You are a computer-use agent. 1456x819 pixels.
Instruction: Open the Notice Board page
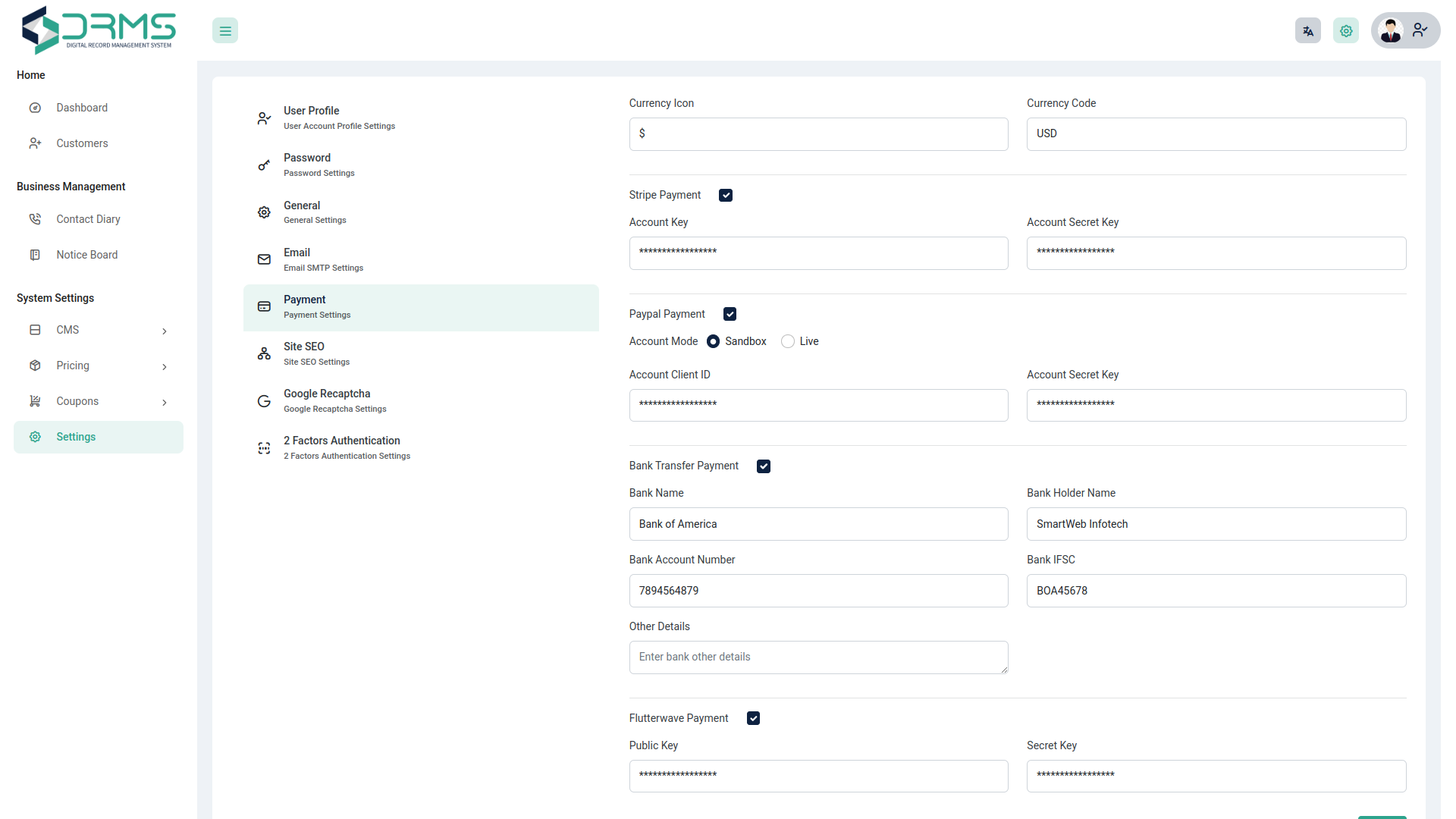(86, 255)
